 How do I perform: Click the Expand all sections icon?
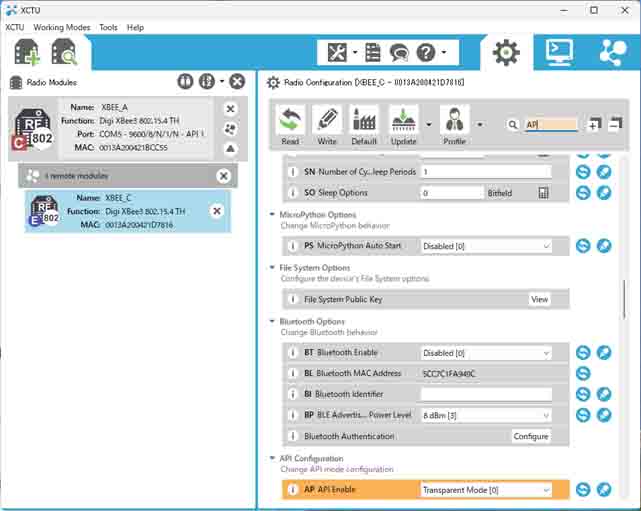tap(594, 124)
